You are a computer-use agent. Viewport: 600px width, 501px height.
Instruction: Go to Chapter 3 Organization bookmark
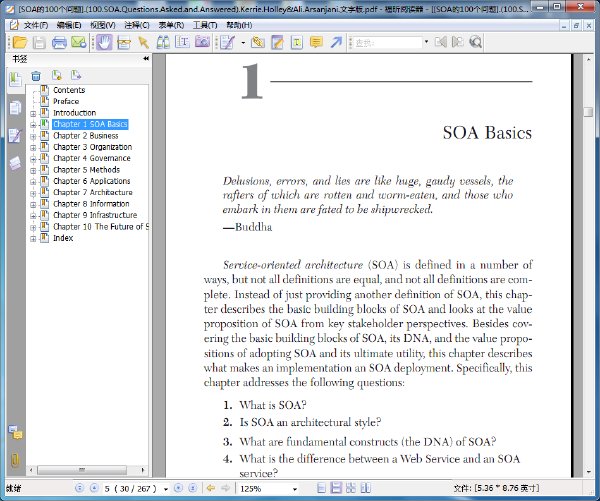tap(92, 147)
